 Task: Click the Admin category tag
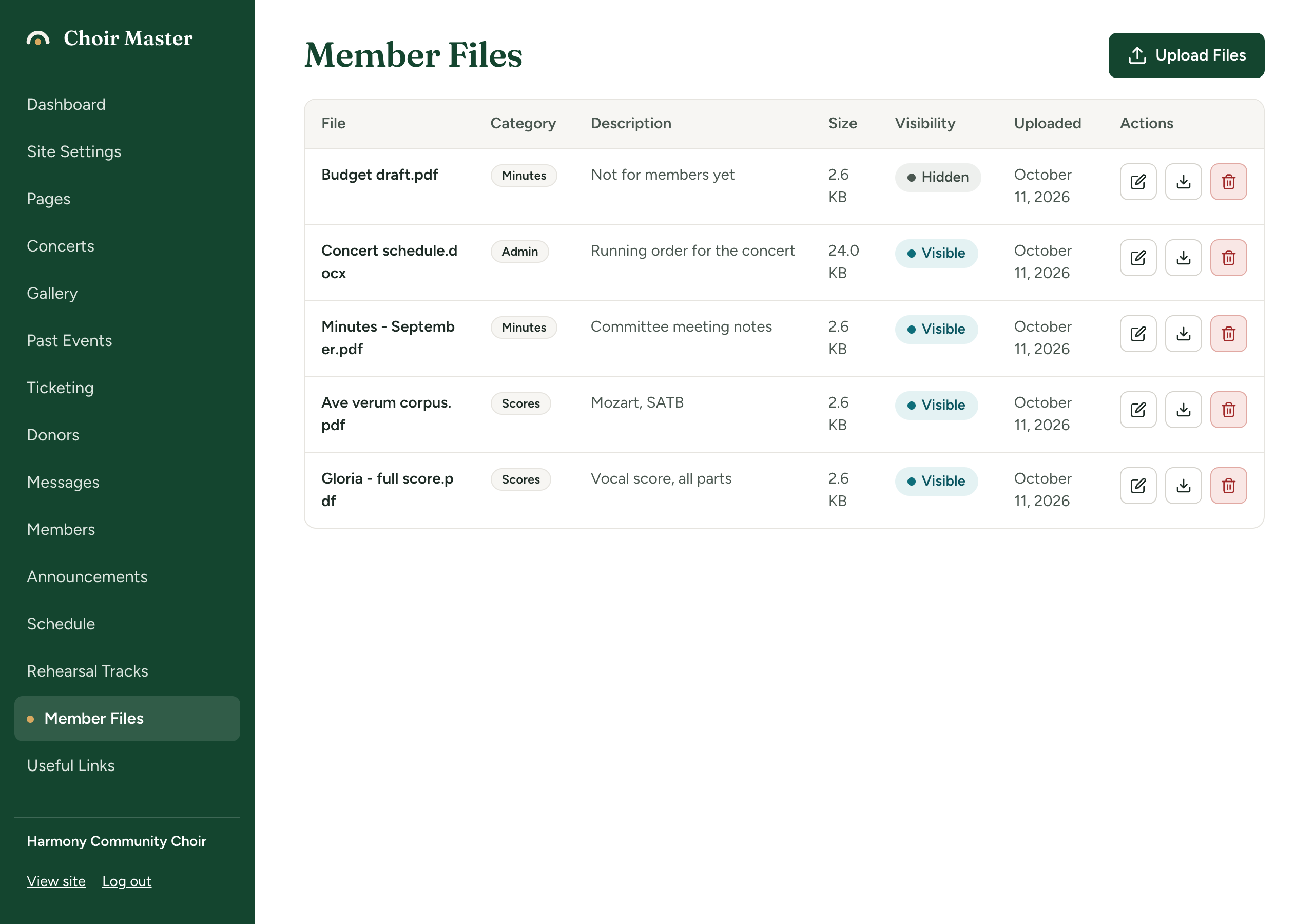(519, 252)
